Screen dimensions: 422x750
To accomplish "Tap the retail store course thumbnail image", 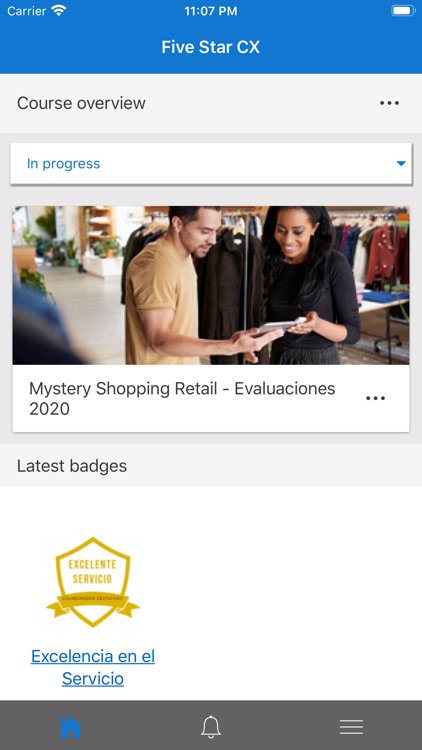I will point(211,286).
